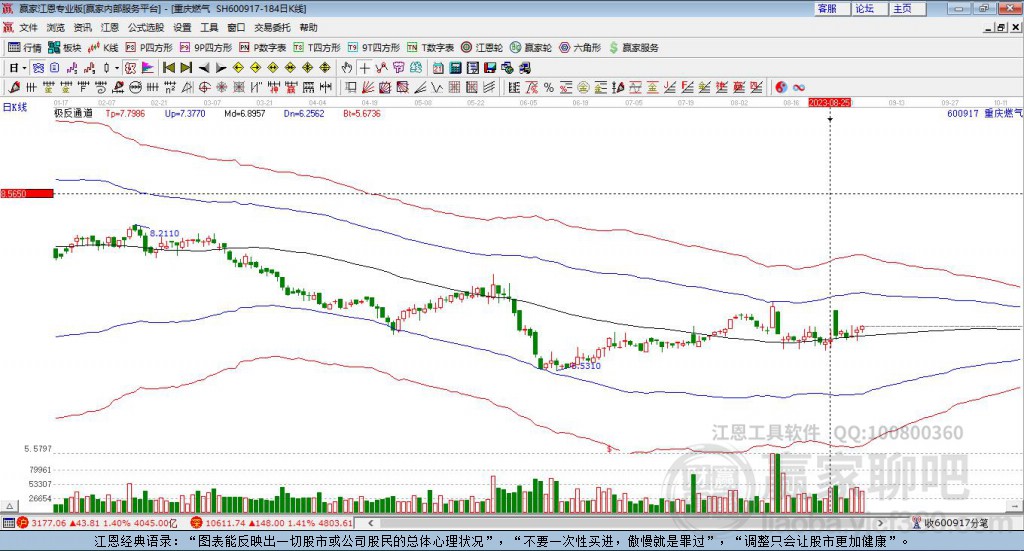Select the Gann fan lines tool

pyautogui.click(x=367, y=87)
